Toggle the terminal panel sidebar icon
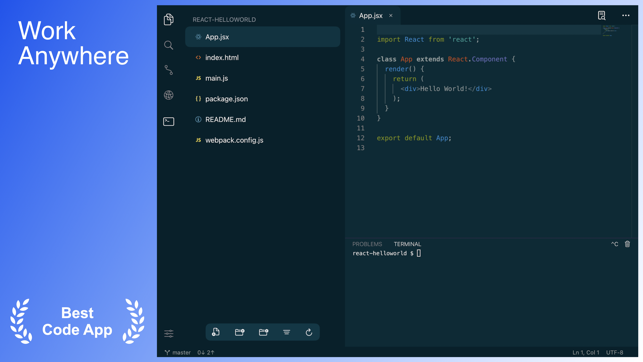 [169, 121]
